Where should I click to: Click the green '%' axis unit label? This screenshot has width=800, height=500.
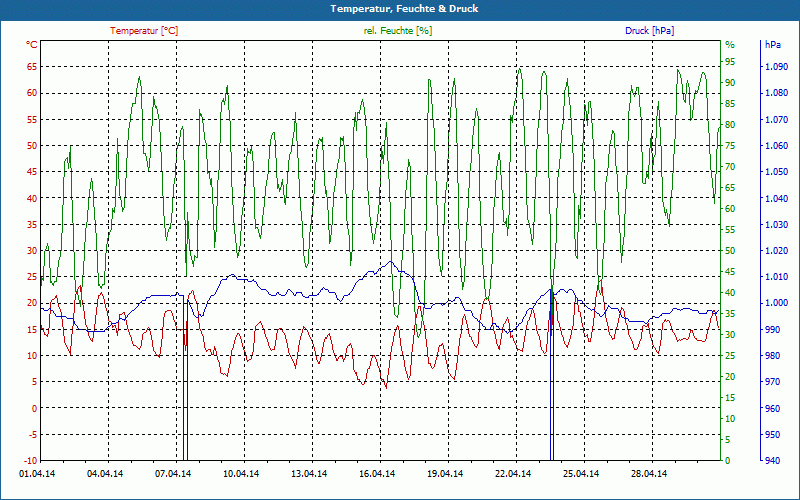point(730,45)
